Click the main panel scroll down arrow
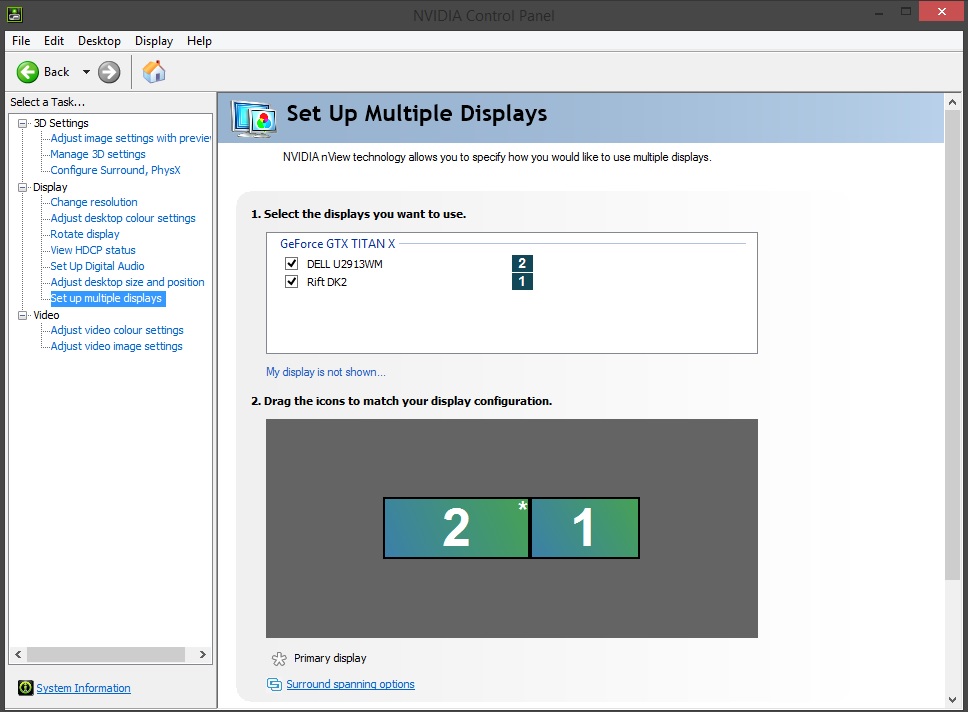Image resolution: width=968 pixels, height=712 pixels. pyautogui.click(x=953, y=700)
